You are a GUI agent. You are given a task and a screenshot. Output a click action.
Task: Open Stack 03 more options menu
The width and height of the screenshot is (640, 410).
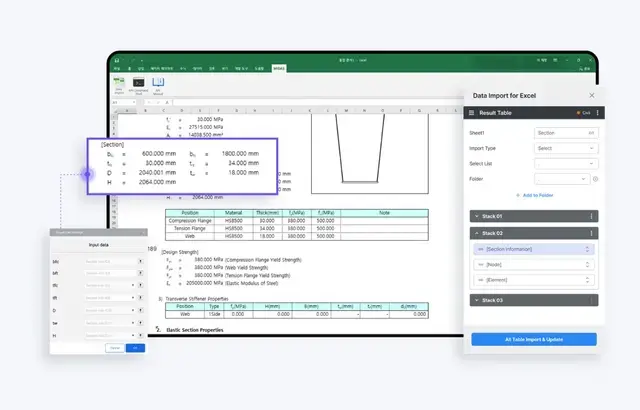(591, 300)
